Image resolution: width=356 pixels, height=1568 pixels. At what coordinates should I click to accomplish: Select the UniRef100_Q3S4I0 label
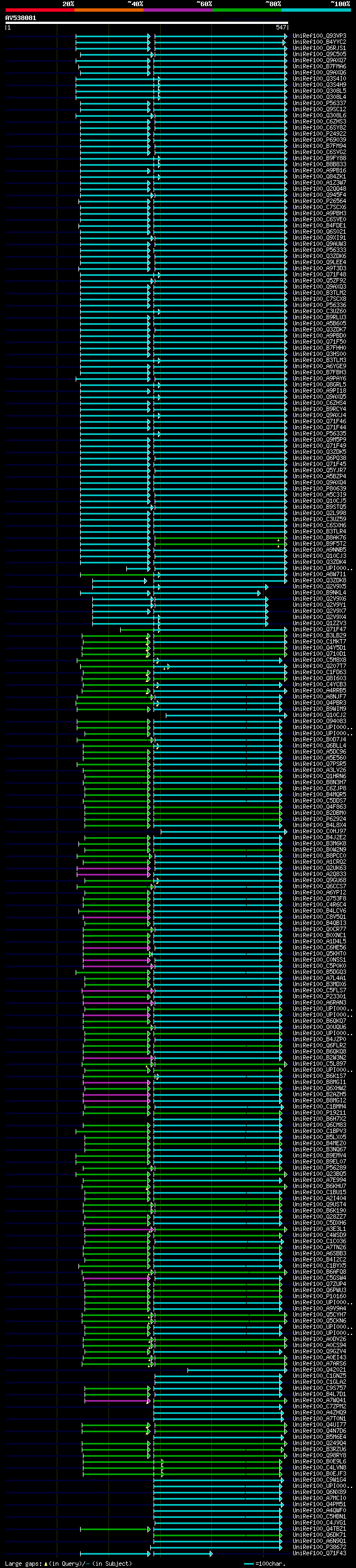pyautogui.click(x=319, y=78)
